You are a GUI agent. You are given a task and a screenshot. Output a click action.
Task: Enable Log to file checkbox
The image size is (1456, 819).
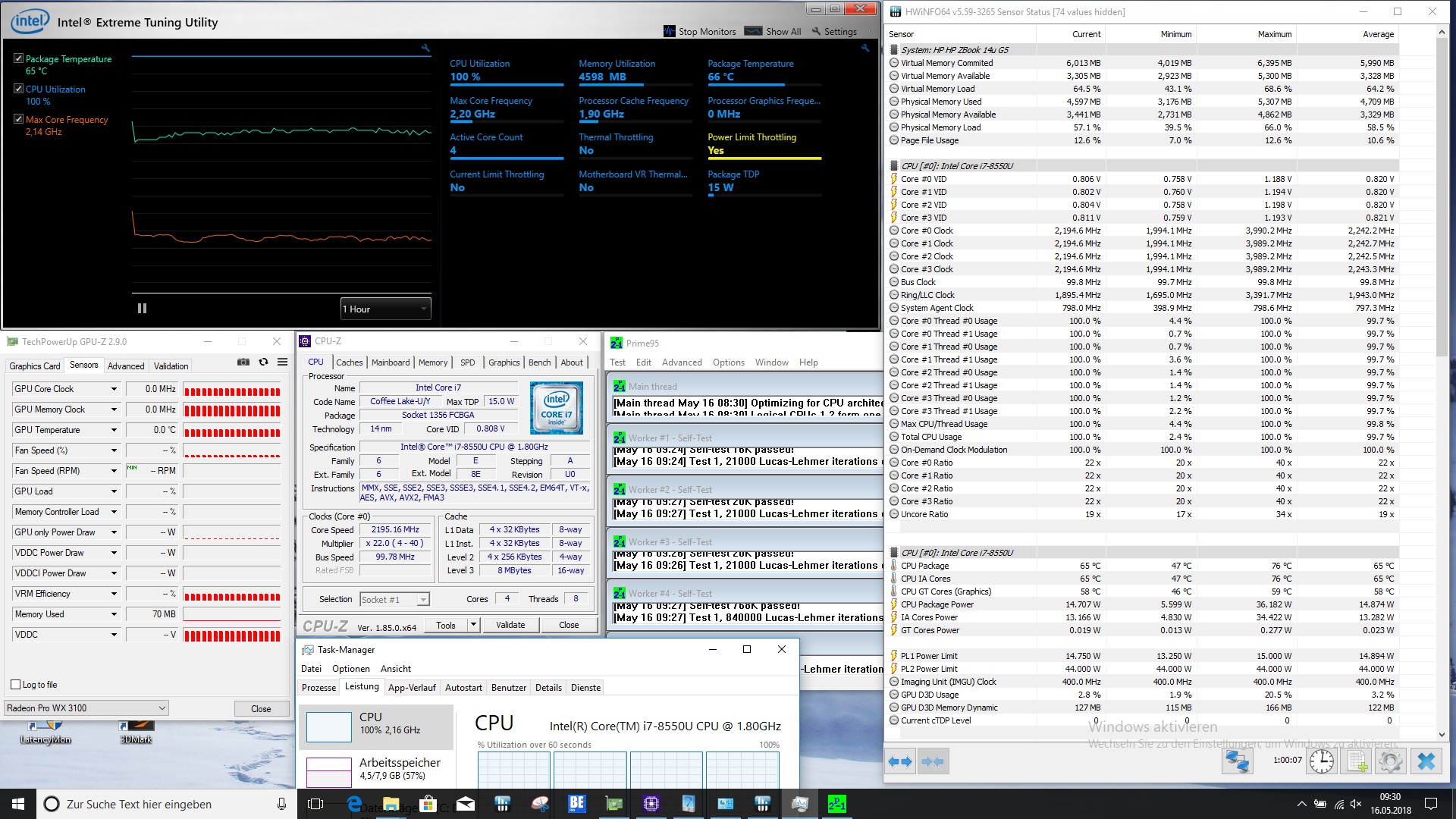[16, 684]
